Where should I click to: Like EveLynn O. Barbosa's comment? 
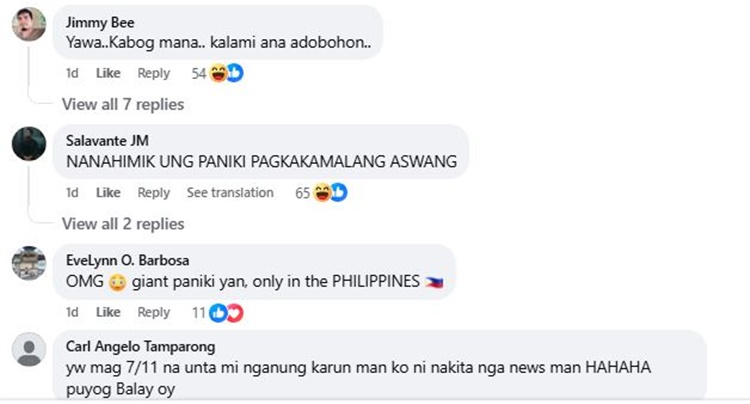point(108,312)
